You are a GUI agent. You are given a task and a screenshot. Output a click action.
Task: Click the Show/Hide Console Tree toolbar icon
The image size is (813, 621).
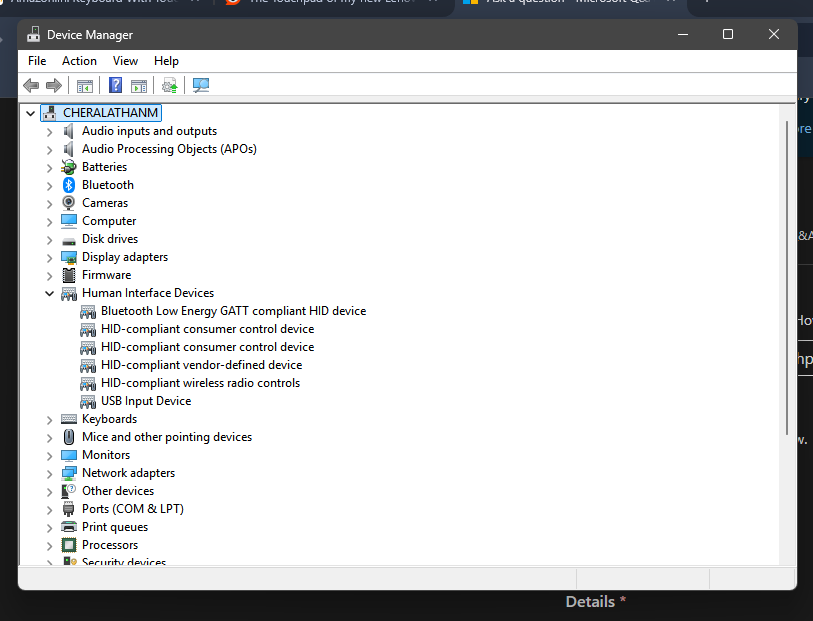tap(85, 86)
